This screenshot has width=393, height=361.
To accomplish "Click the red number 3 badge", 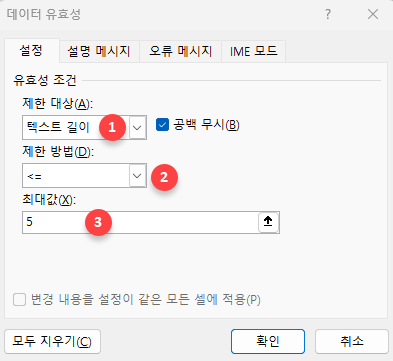I will pyautogui.click(x=98, y=222).
